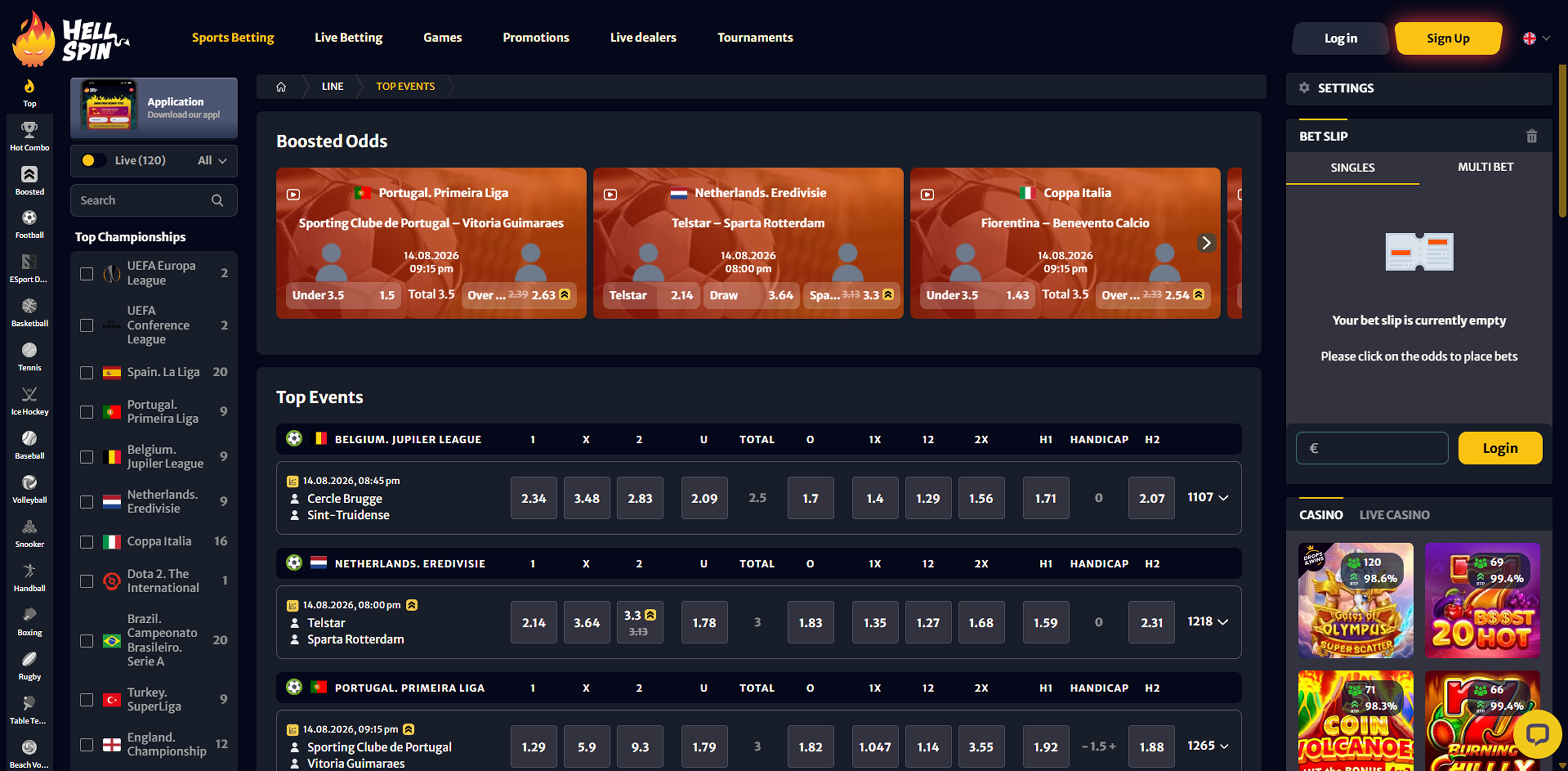Go to home via breadcrumb house icon
The height and width of the screenshot is (771, 1568).
281,87
